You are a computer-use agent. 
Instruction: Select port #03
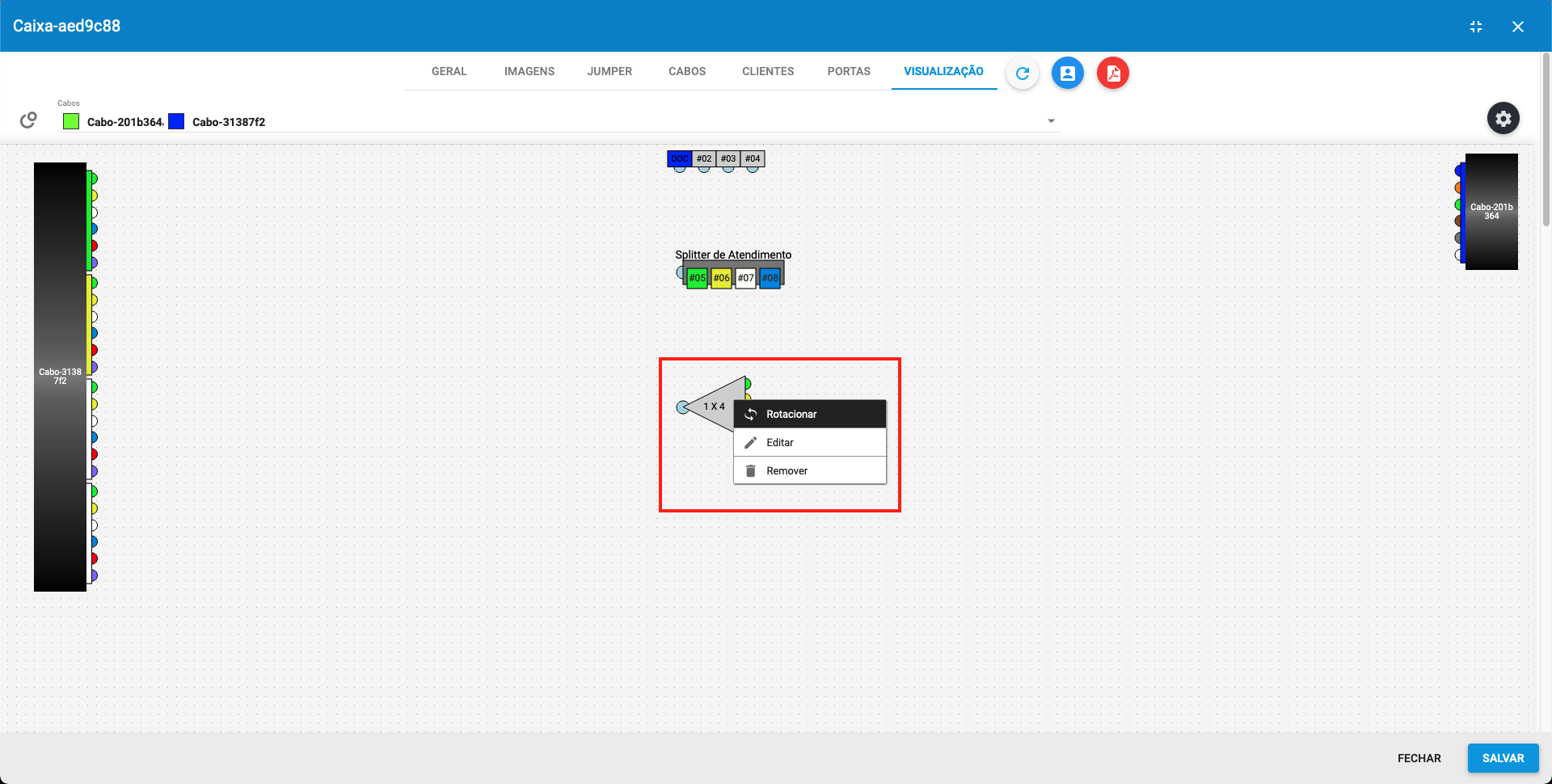728,158
